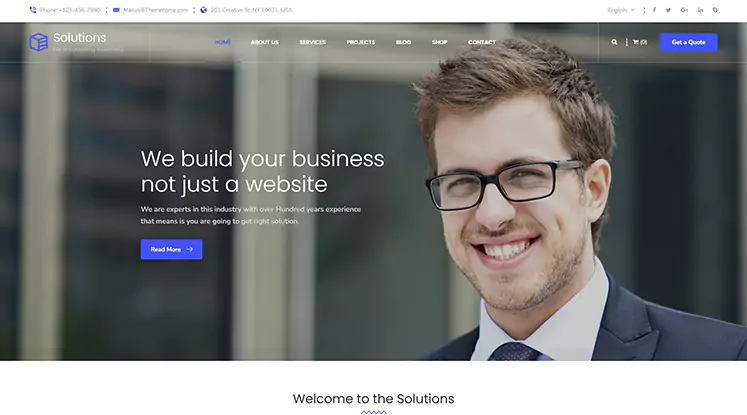
Task: Click the Get a Quote button
Action: 688,42
